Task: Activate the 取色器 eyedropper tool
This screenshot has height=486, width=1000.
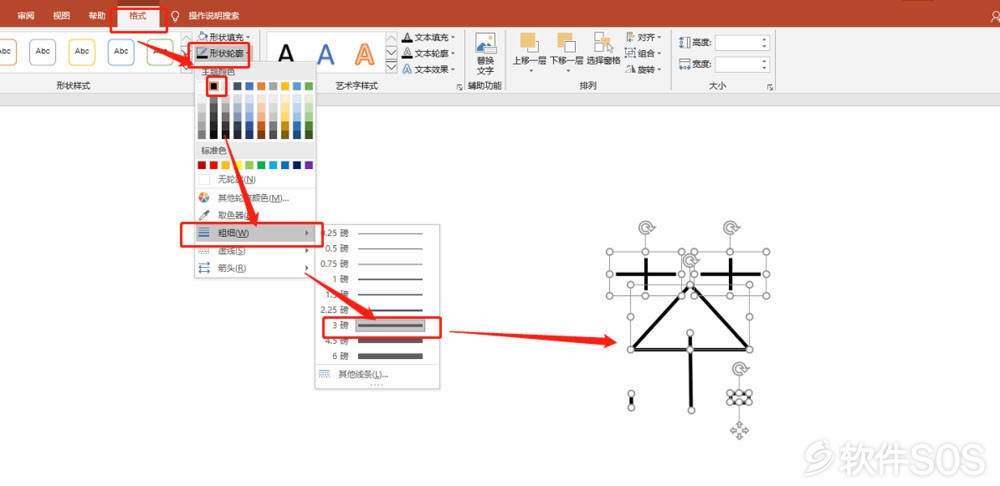Action: (255, 216)
